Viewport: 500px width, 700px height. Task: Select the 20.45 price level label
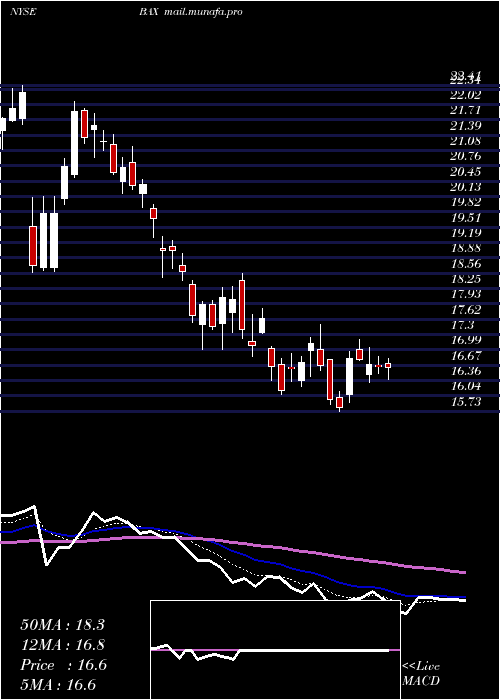465,172
